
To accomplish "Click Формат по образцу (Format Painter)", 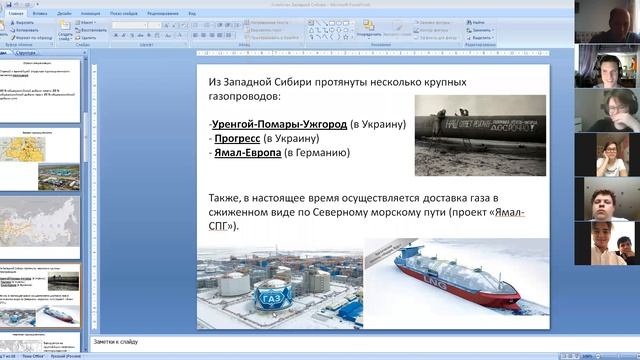I will tap(31, 38).
